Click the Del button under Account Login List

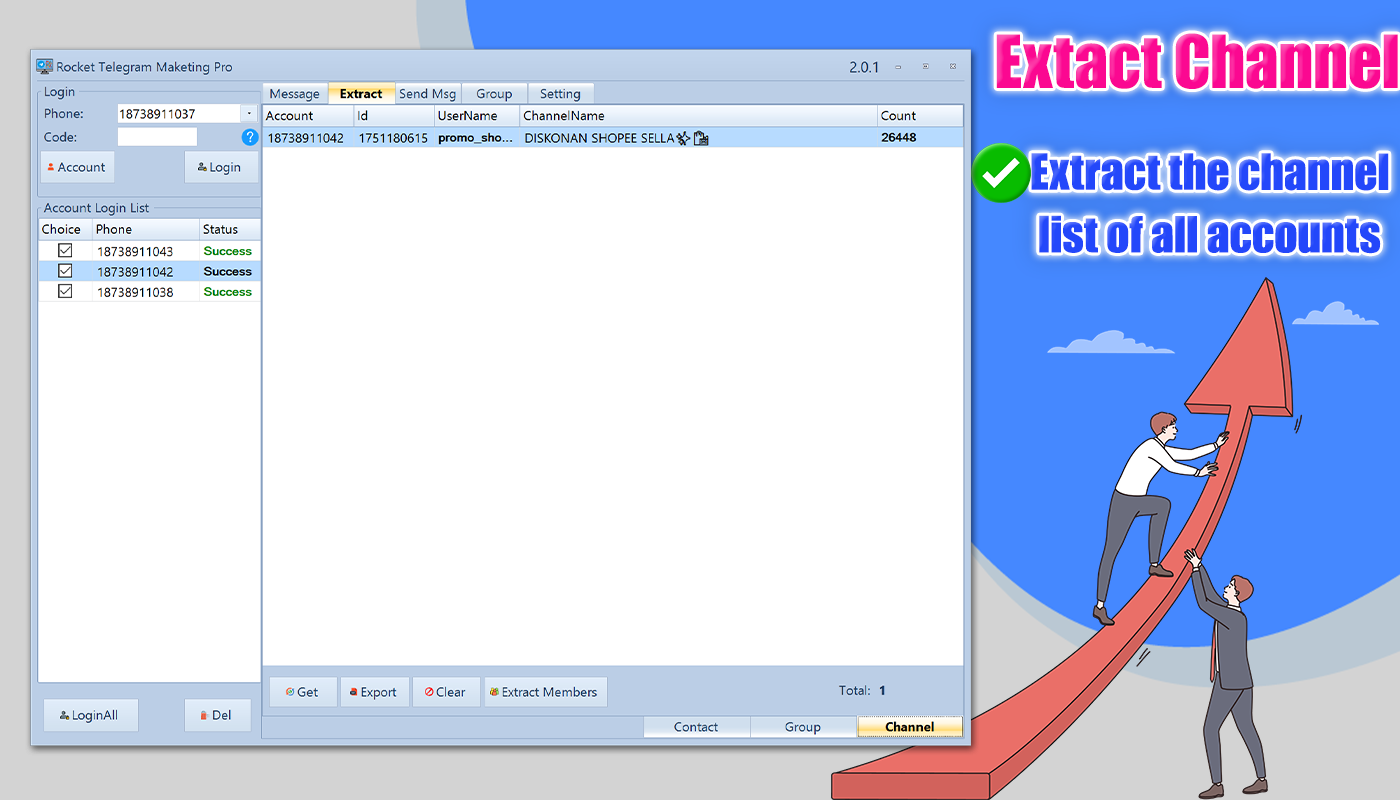tap(217, 714)
